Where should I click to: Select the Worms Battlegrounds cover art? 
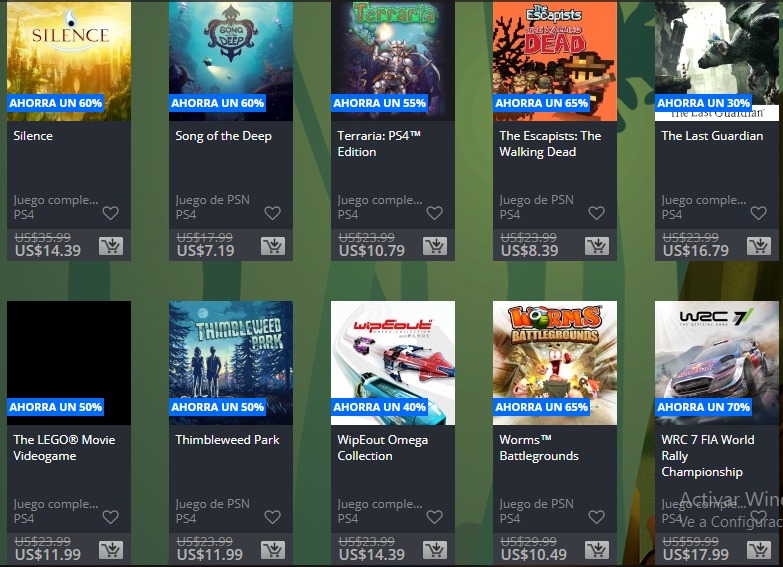[x=555, y=363]
